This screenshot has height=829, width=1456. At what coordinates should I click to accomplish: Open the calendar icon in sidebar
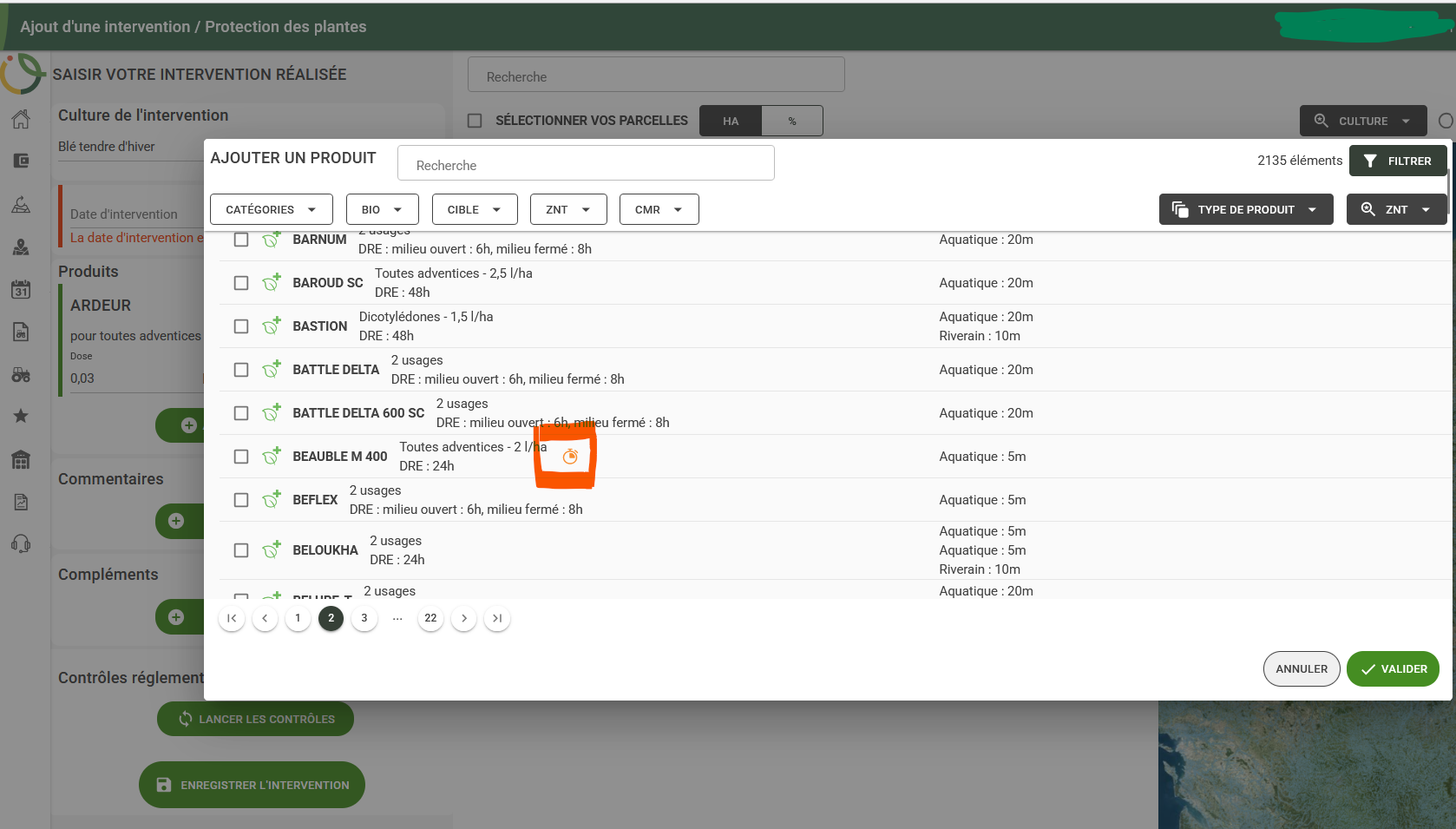[21, 289]
